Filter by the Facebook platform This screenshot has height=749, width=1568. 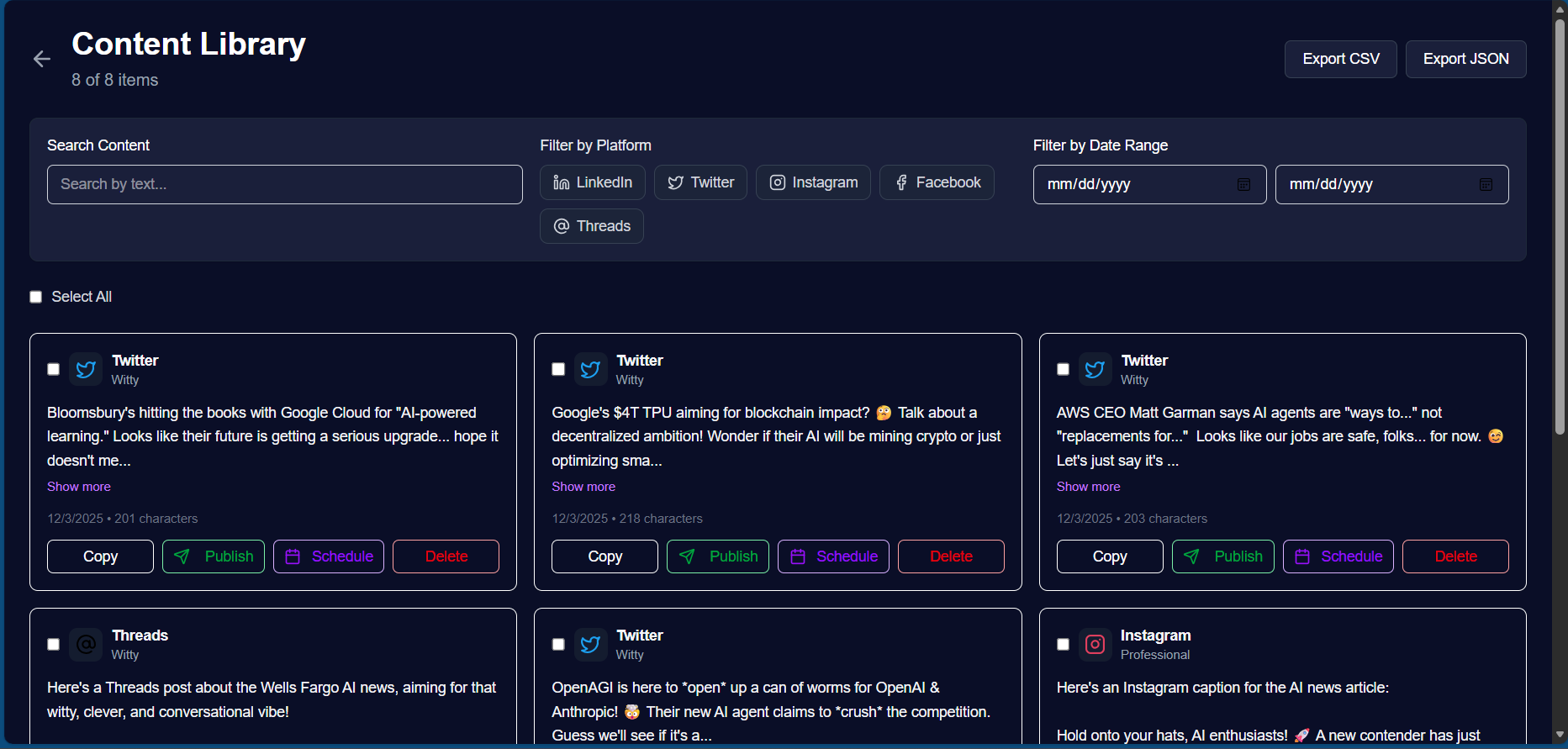[937, 182]
